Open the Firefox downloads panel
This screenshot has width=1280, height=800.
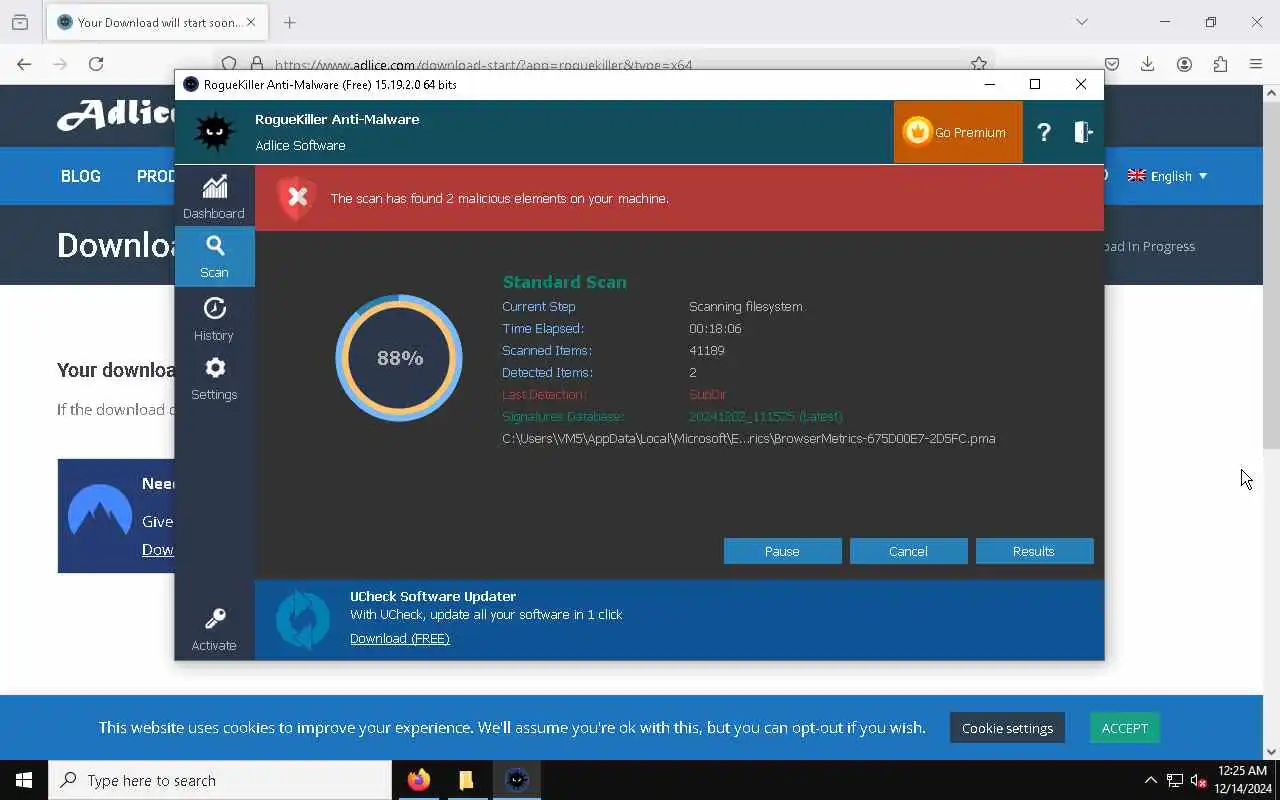(x=1148, y=64)
